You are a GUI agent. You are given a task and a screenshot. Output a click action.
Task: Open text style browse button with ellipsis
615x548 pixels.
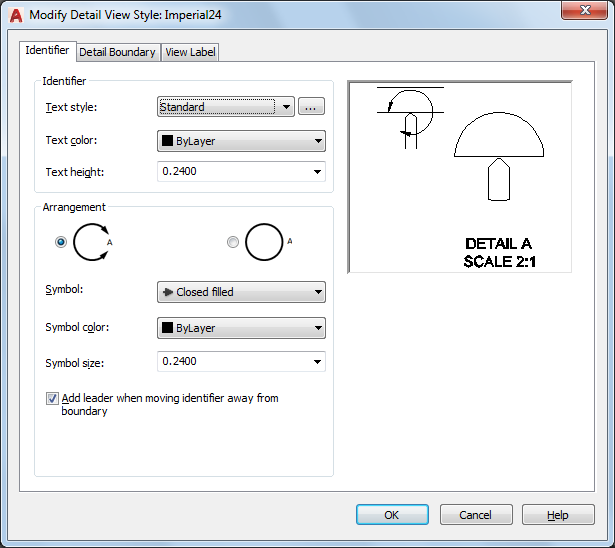point(311,107)
